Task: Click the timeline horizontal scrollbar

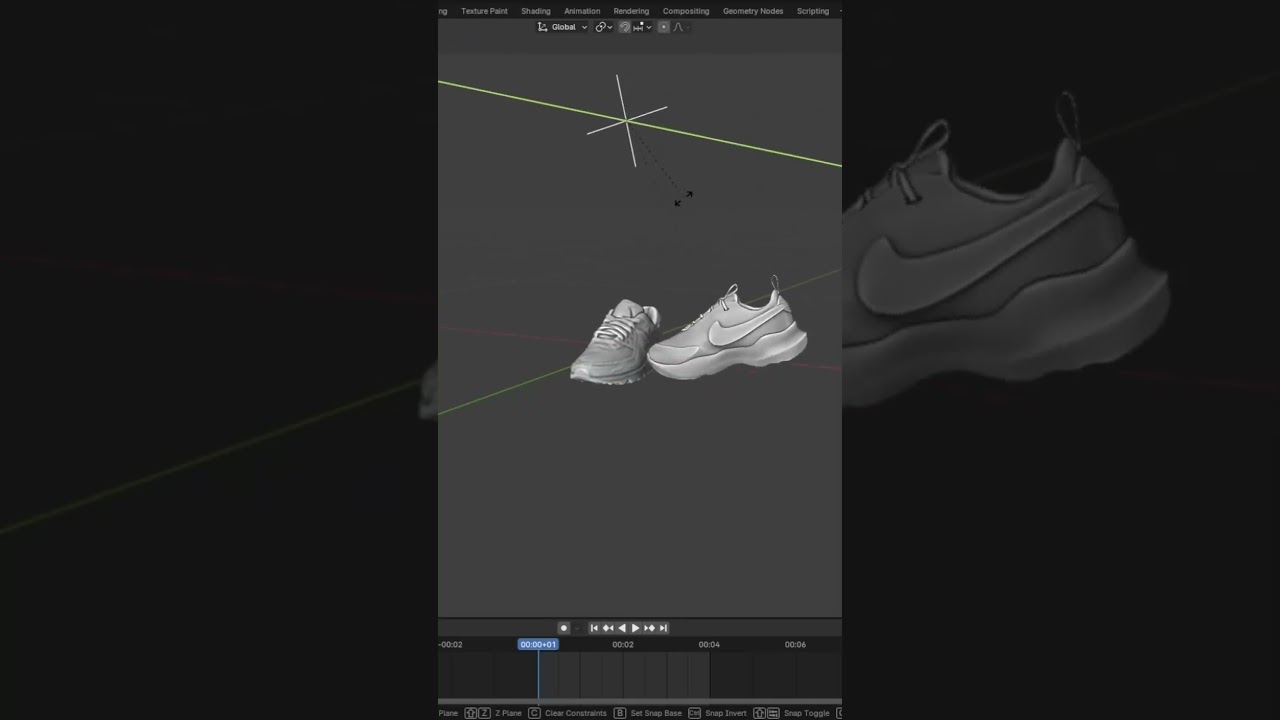Action: [x=640, y=702]
